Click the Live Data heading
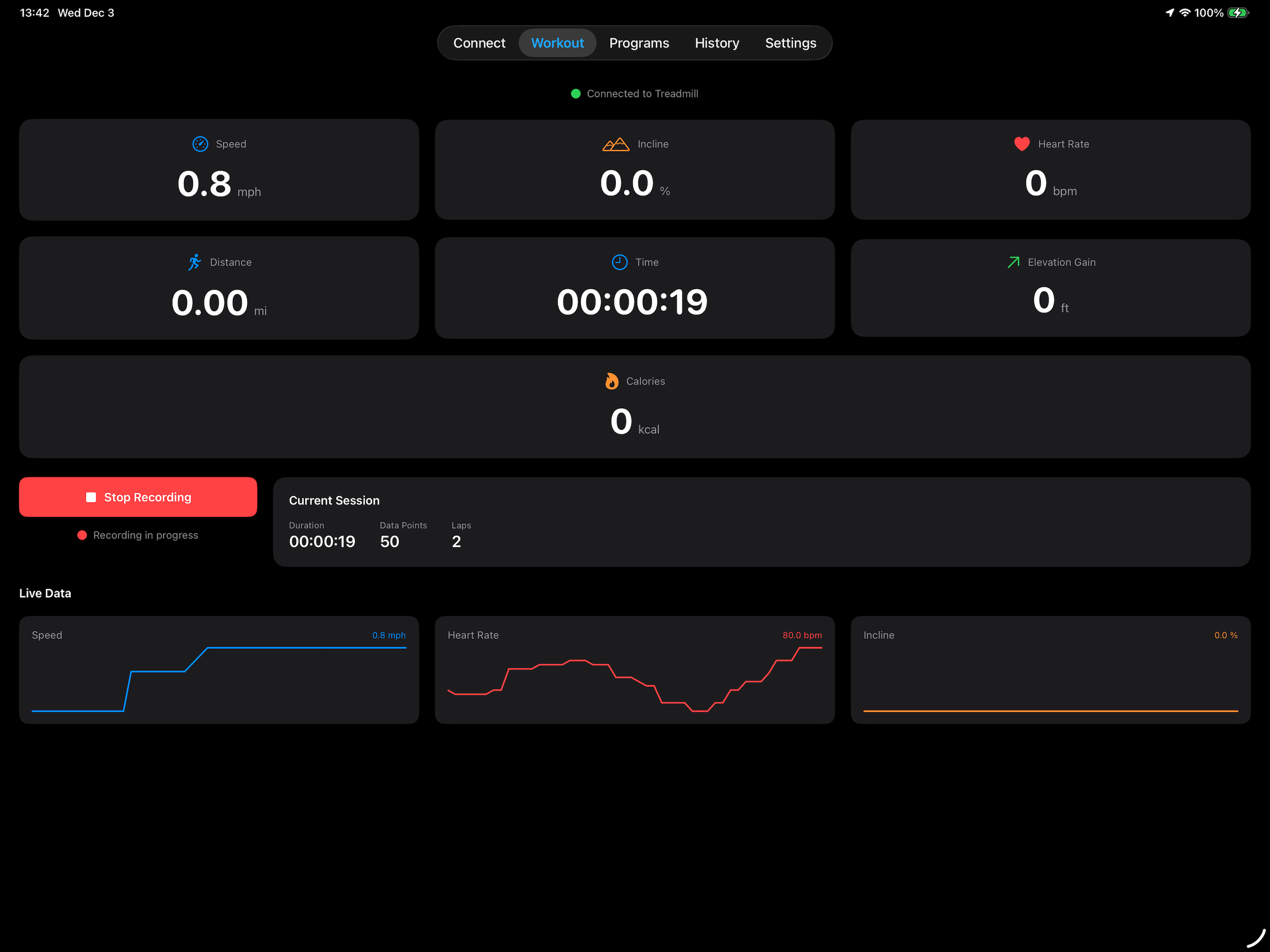Viewport: 1270px width, 952px height. [45, 593]
